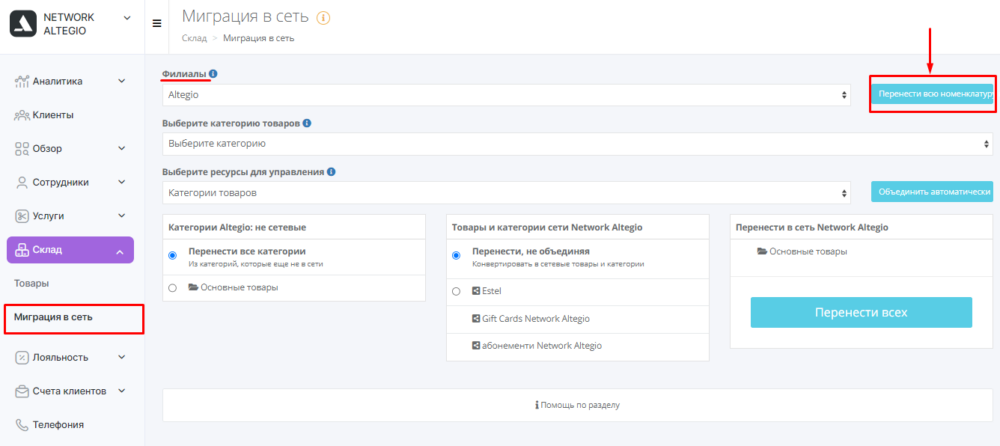The image size is (1000, 446).
Task: Click the Обзор grid icon
Action: click(22, 149)
